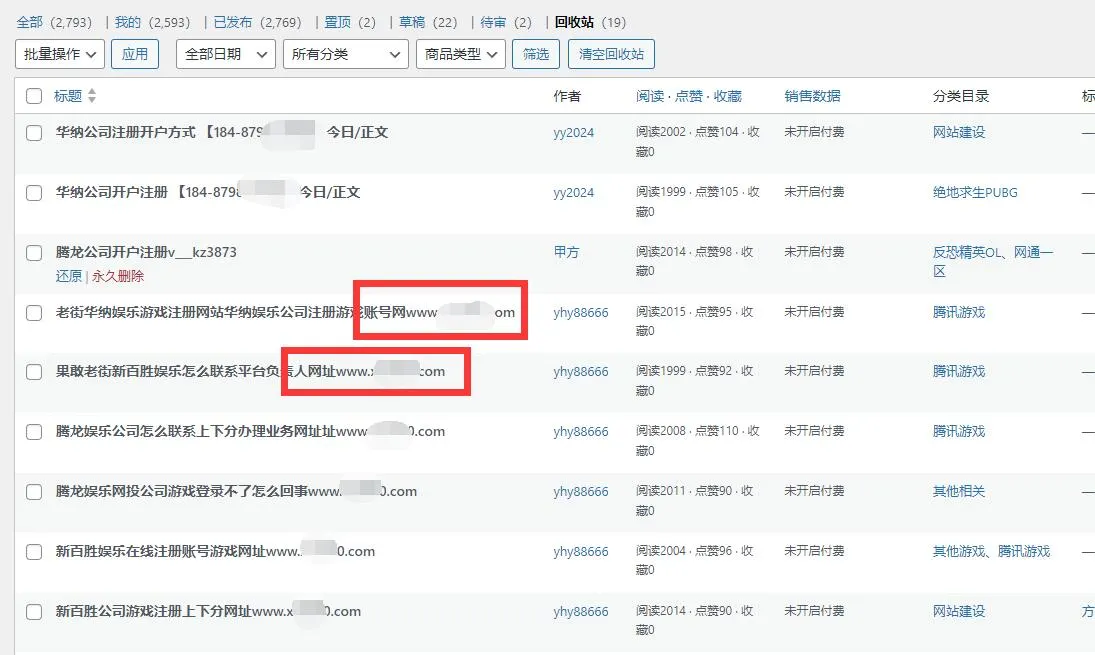The width and height of the screenshot is (1095, 655).
Task: Switch to the 草稿 filter tab
Action: [x=412, y=22]
